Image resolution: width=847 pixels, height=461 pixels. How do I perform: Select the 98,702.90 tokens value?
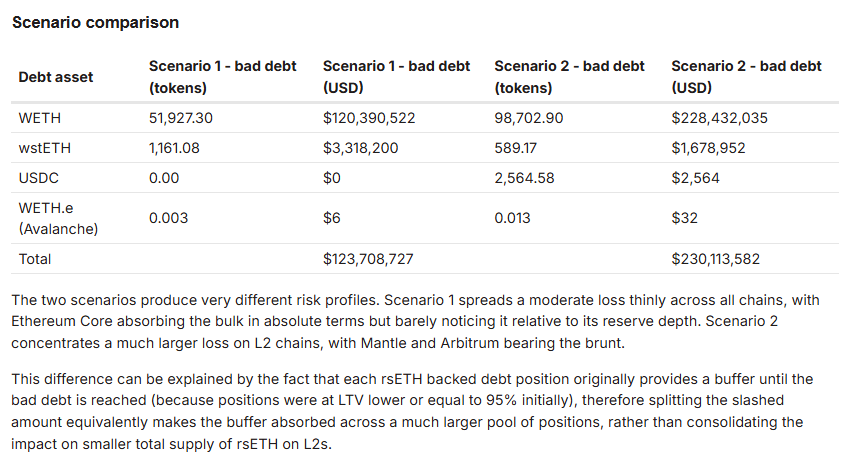point(529,118)
